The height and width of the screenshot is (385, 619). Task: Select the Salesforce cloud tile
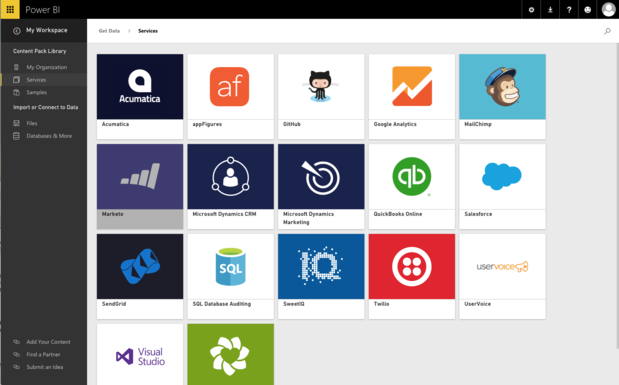tap(503, 186)
